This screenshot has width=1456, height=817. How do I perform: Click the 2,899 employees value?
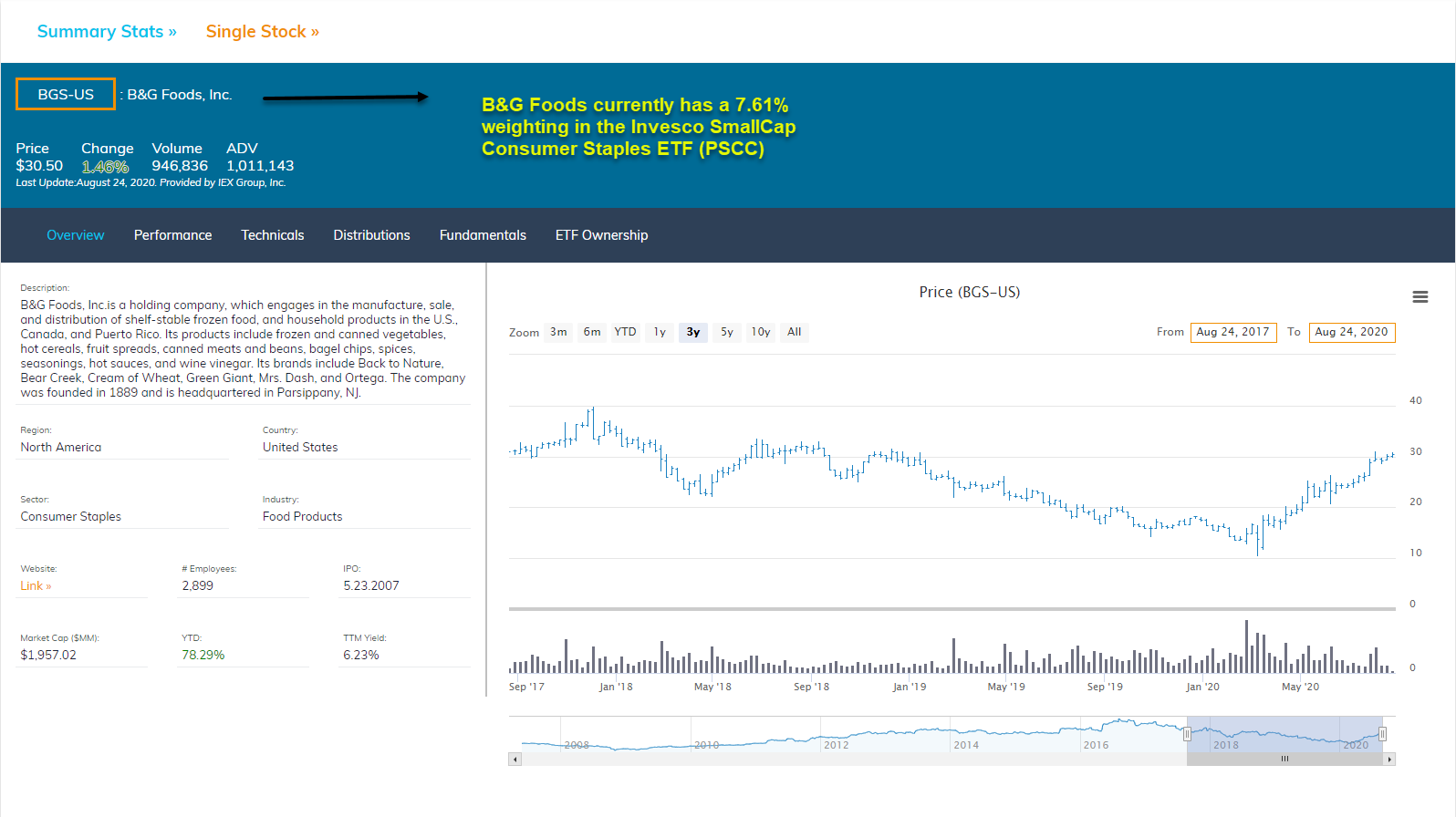point(198,586)
